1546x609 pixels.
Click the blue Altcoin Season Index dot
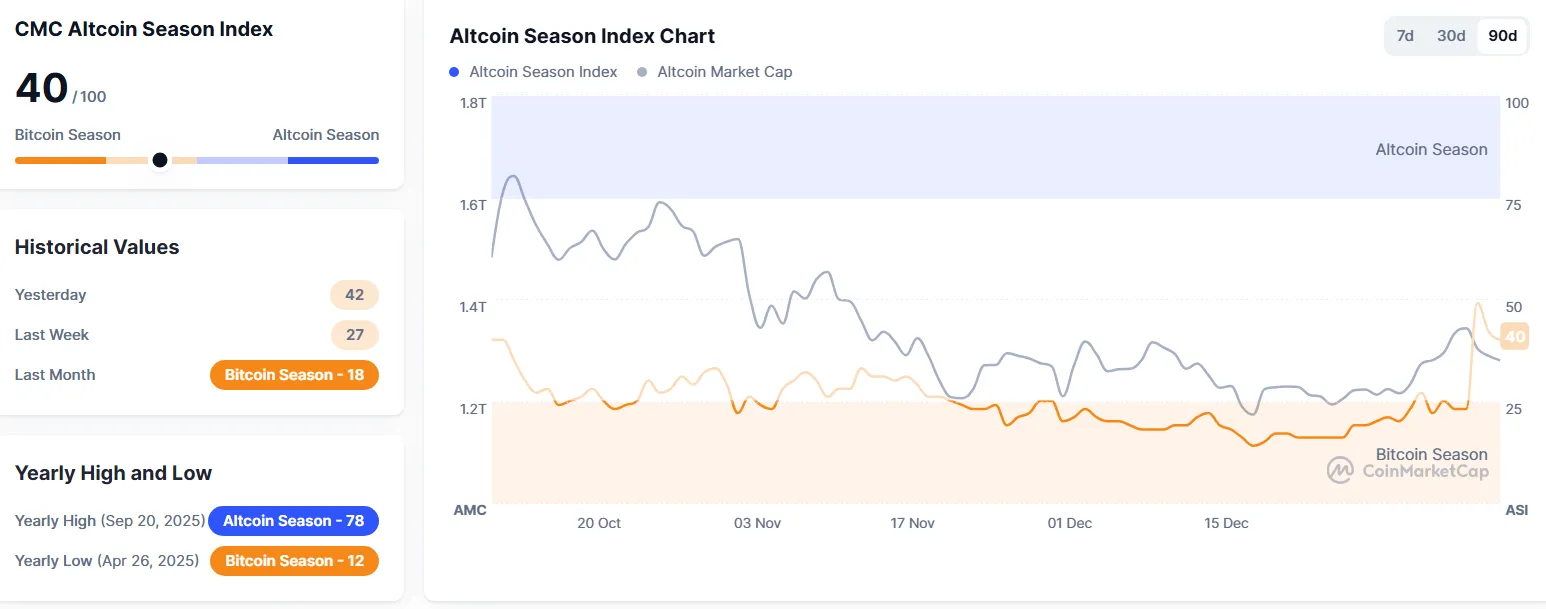point(455,72)
